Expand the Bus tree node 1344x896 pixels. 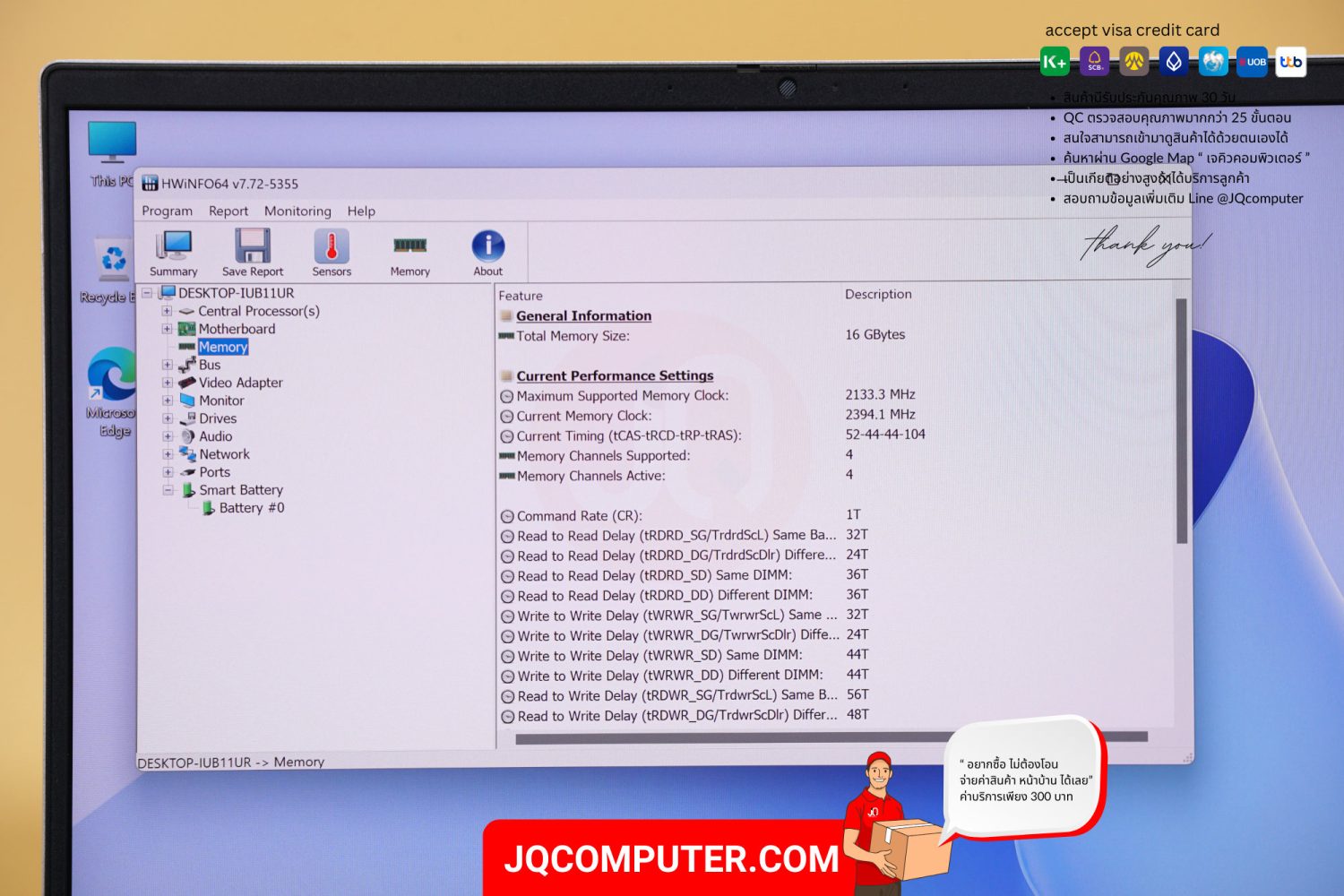167,365
